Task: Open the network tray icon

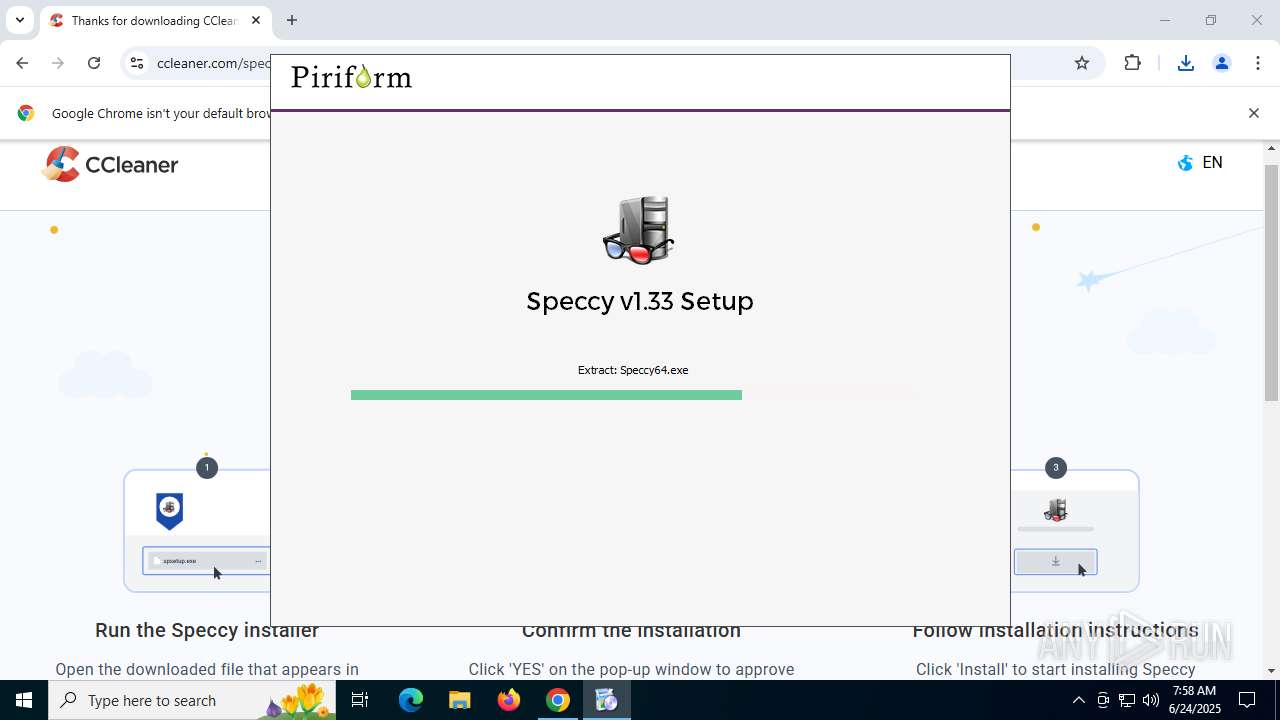Action: click(x=1127, y=700)
